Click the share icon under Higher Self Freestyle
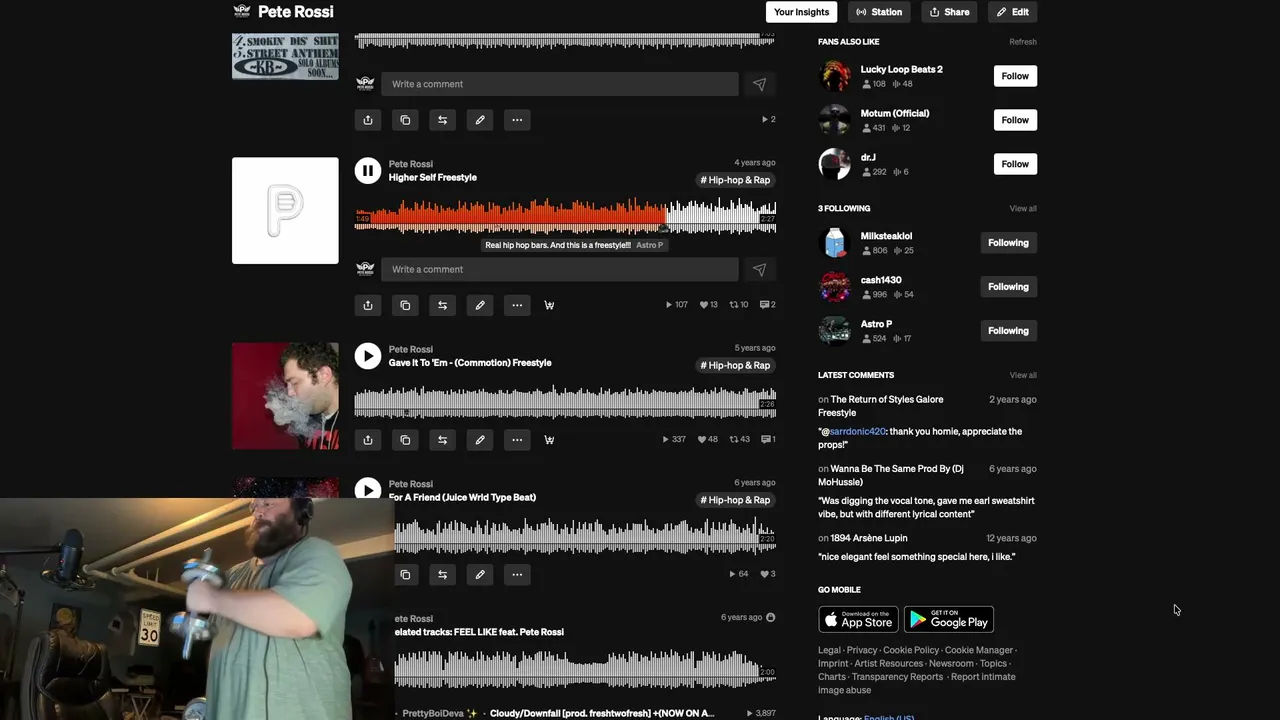This screenshot has height=720, width=1280. (x=368, y=305)
